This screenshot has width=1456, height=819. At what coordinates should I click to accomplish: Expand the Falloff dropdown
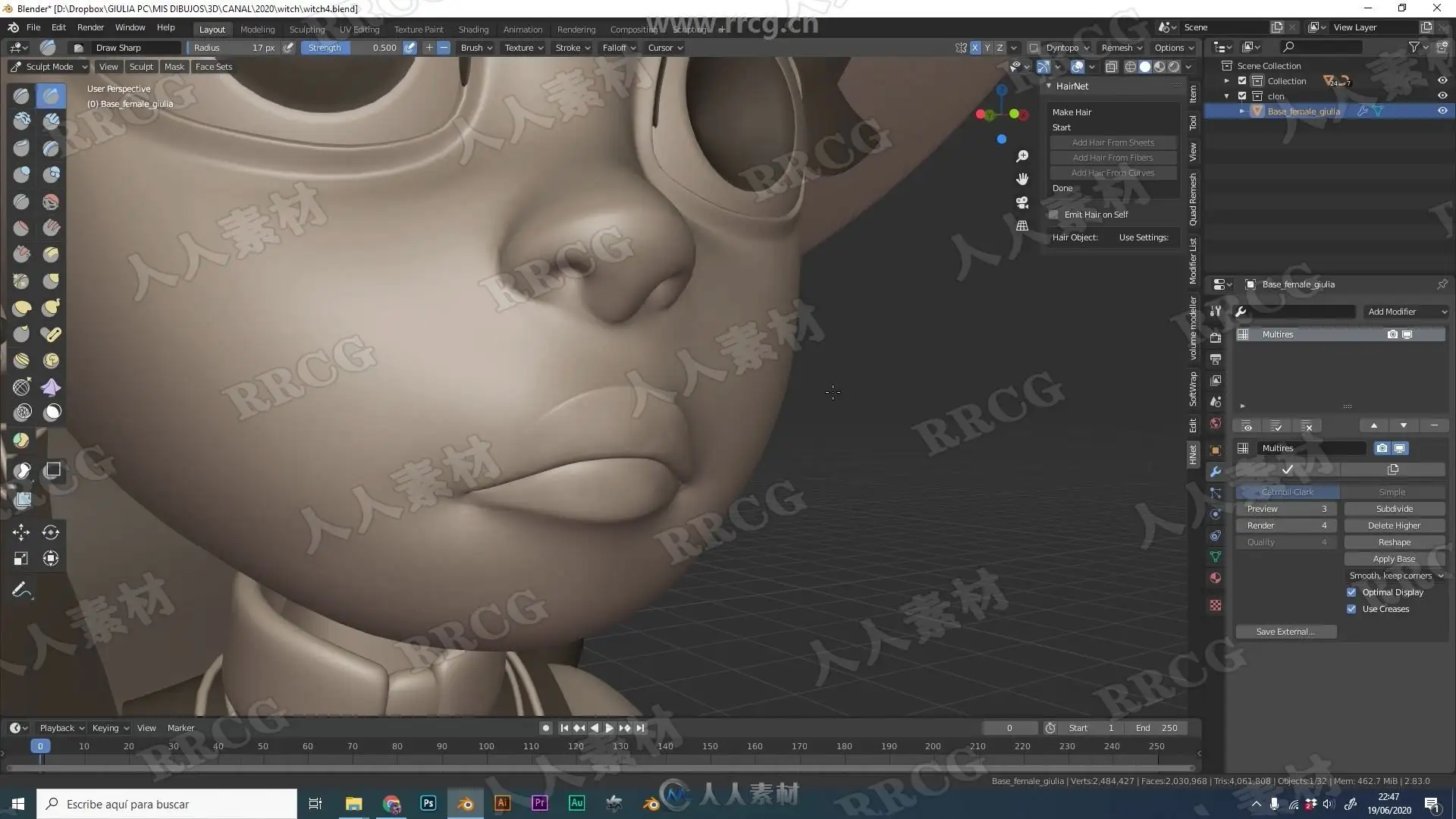coord(619,48)
